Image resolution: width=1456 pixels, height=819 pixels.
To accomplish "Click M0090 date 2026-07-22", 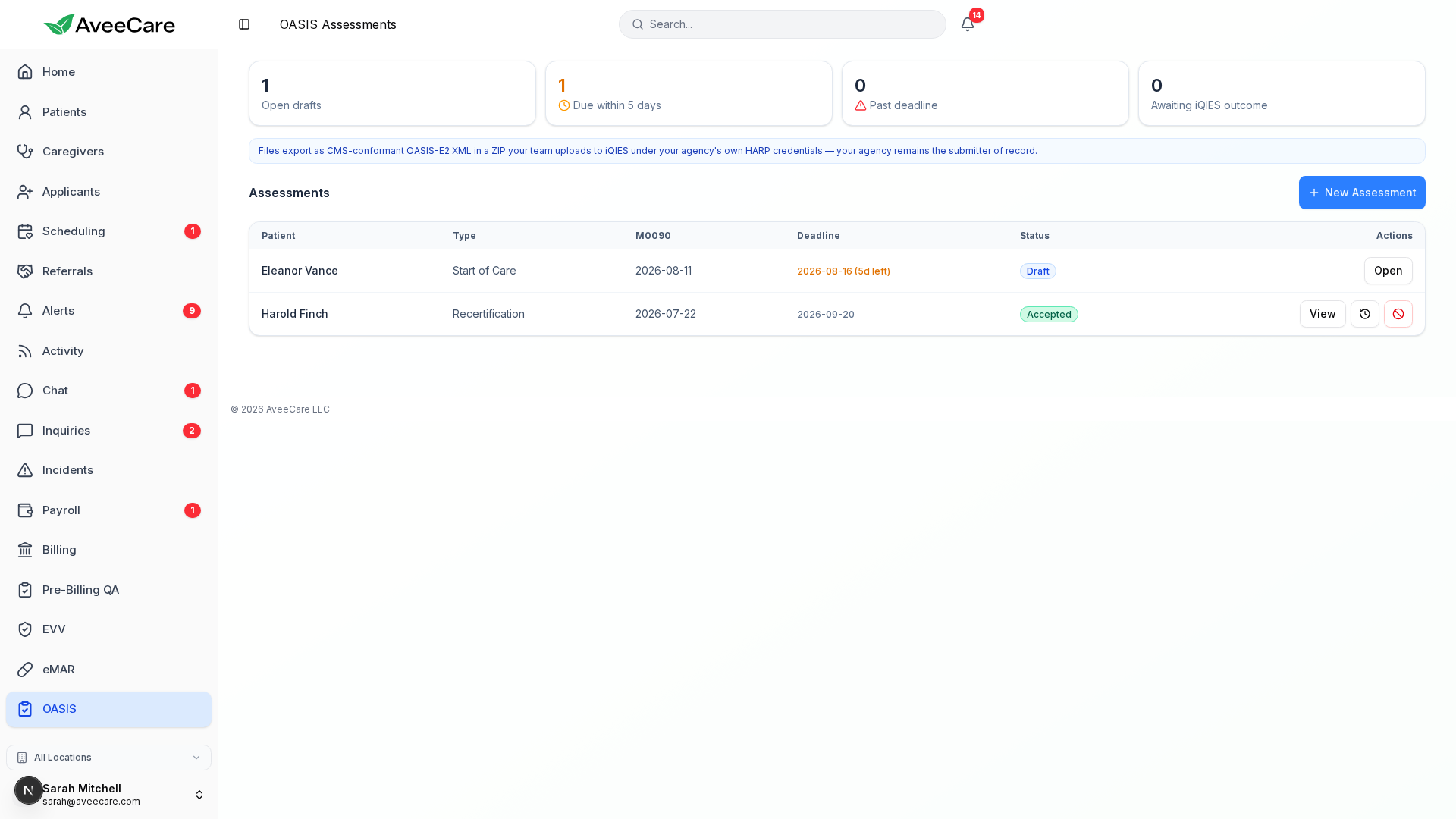I will click(x=665, y=314).
